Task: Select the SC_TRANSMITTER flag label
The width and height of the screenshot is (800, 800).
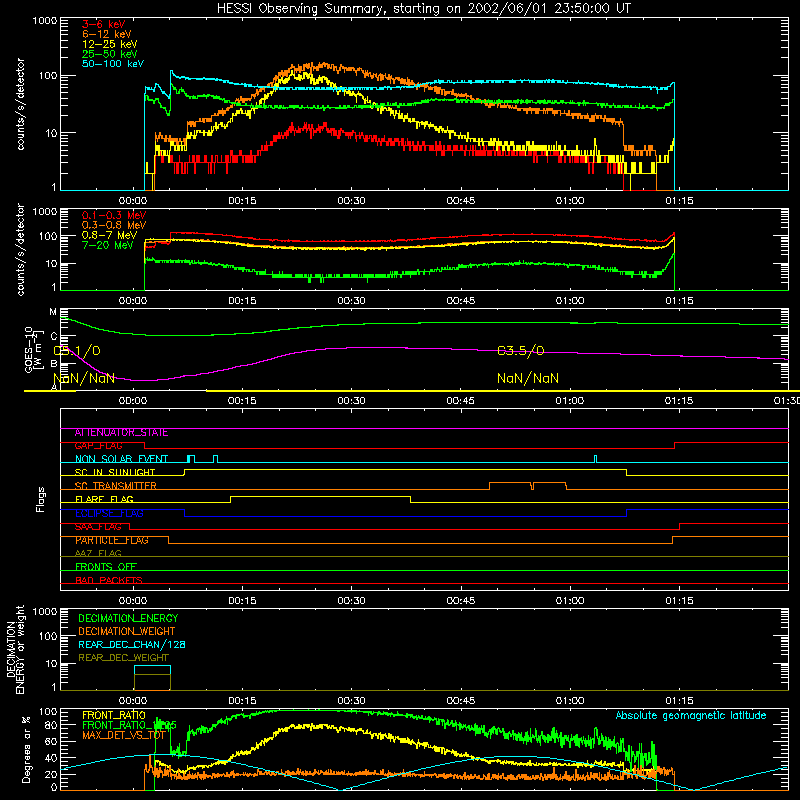Action: tap(115, 486)
